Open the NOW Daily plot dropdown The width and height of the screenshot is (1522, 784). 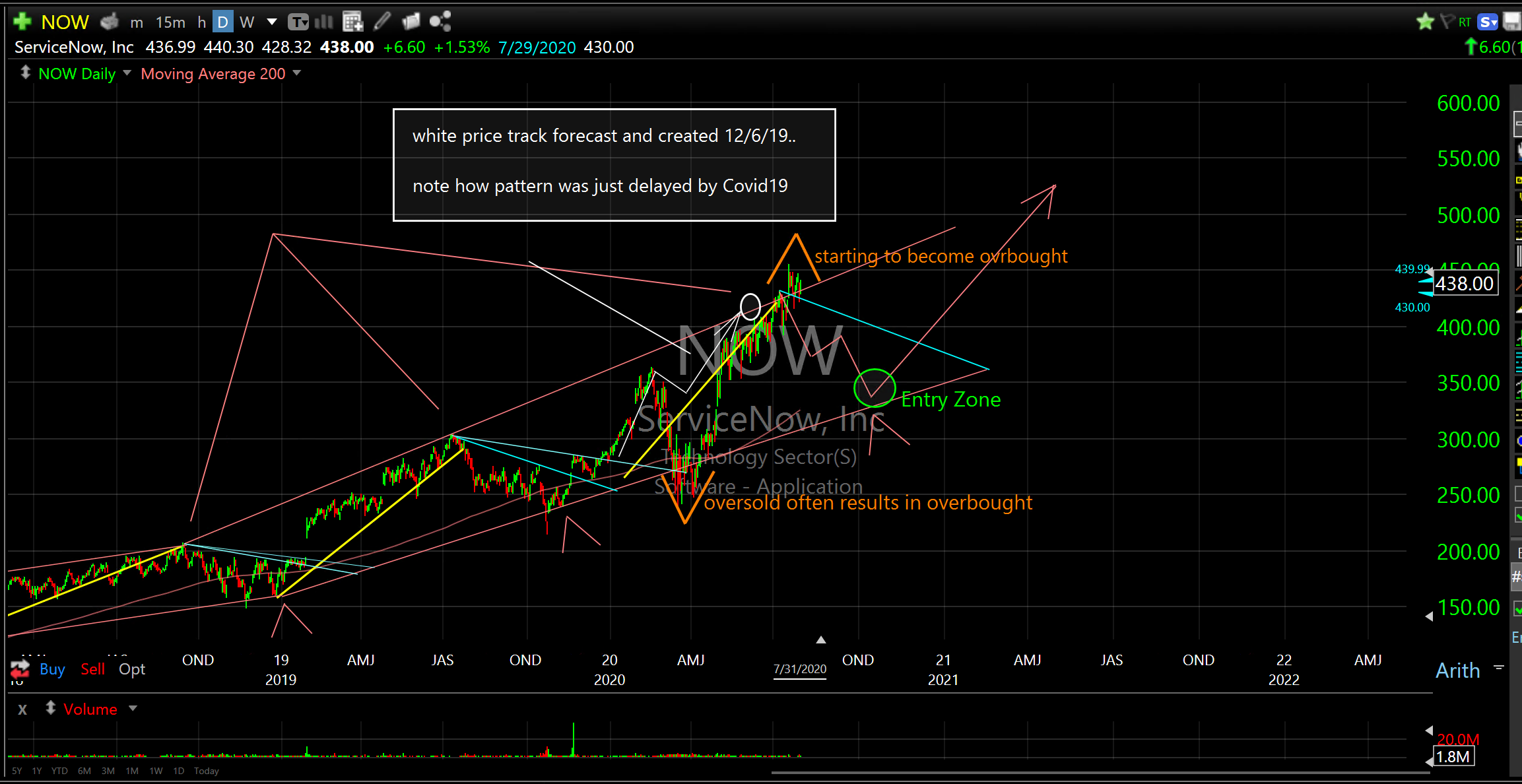pyautogui.click(x=127, y=73)
